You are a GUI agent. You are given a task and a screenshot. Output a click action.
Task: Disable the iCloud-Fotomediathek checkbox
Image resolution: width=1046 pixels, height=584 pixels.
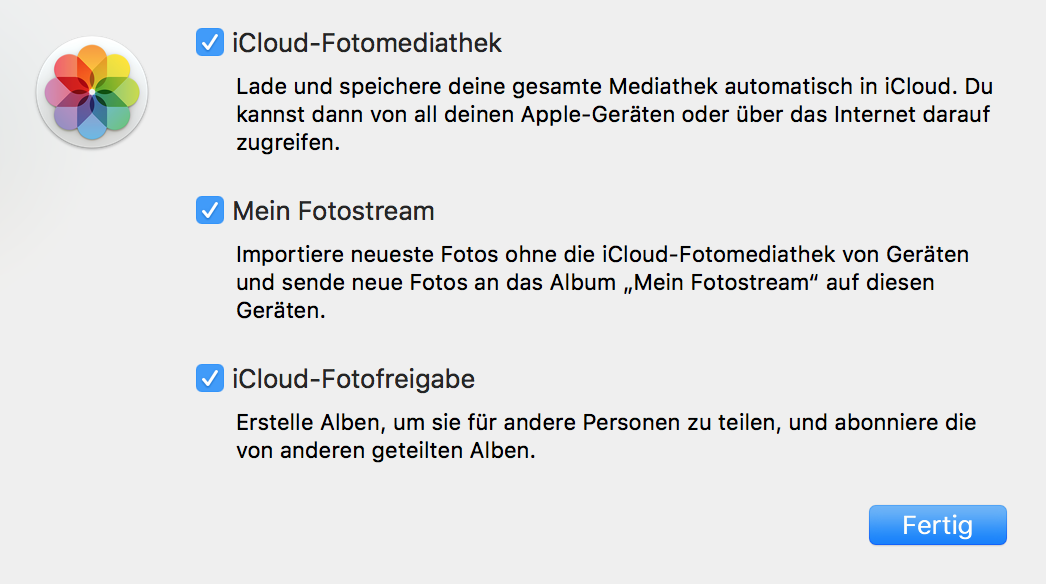point(210,43)
